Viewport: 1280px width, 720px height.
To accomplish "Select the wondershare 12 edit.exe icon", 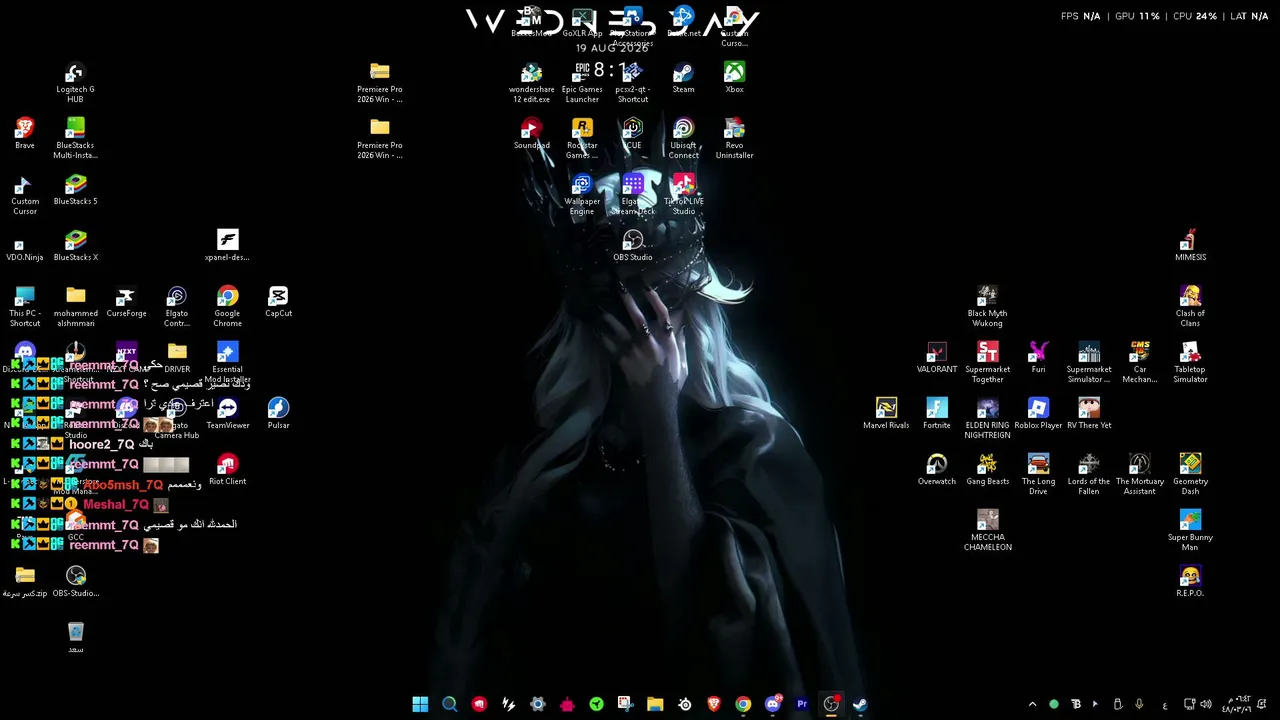I will (531, 83).
